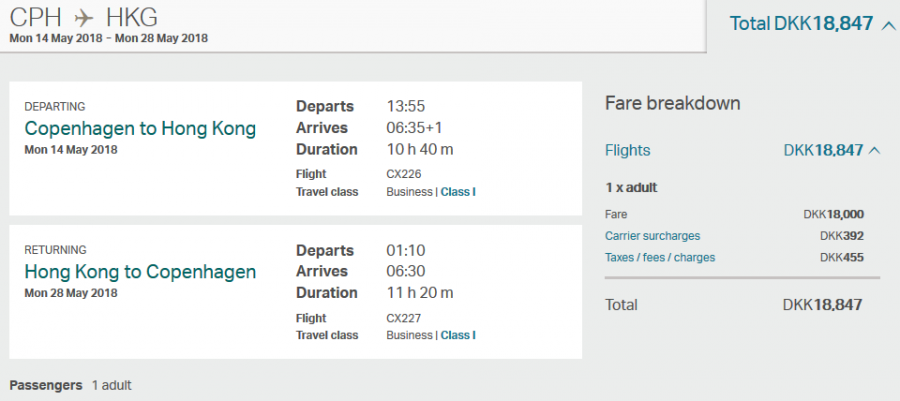Click the Total DKK18,847 header summary
The width and height of the screenshot is (900, 401).
pos(801,24)
